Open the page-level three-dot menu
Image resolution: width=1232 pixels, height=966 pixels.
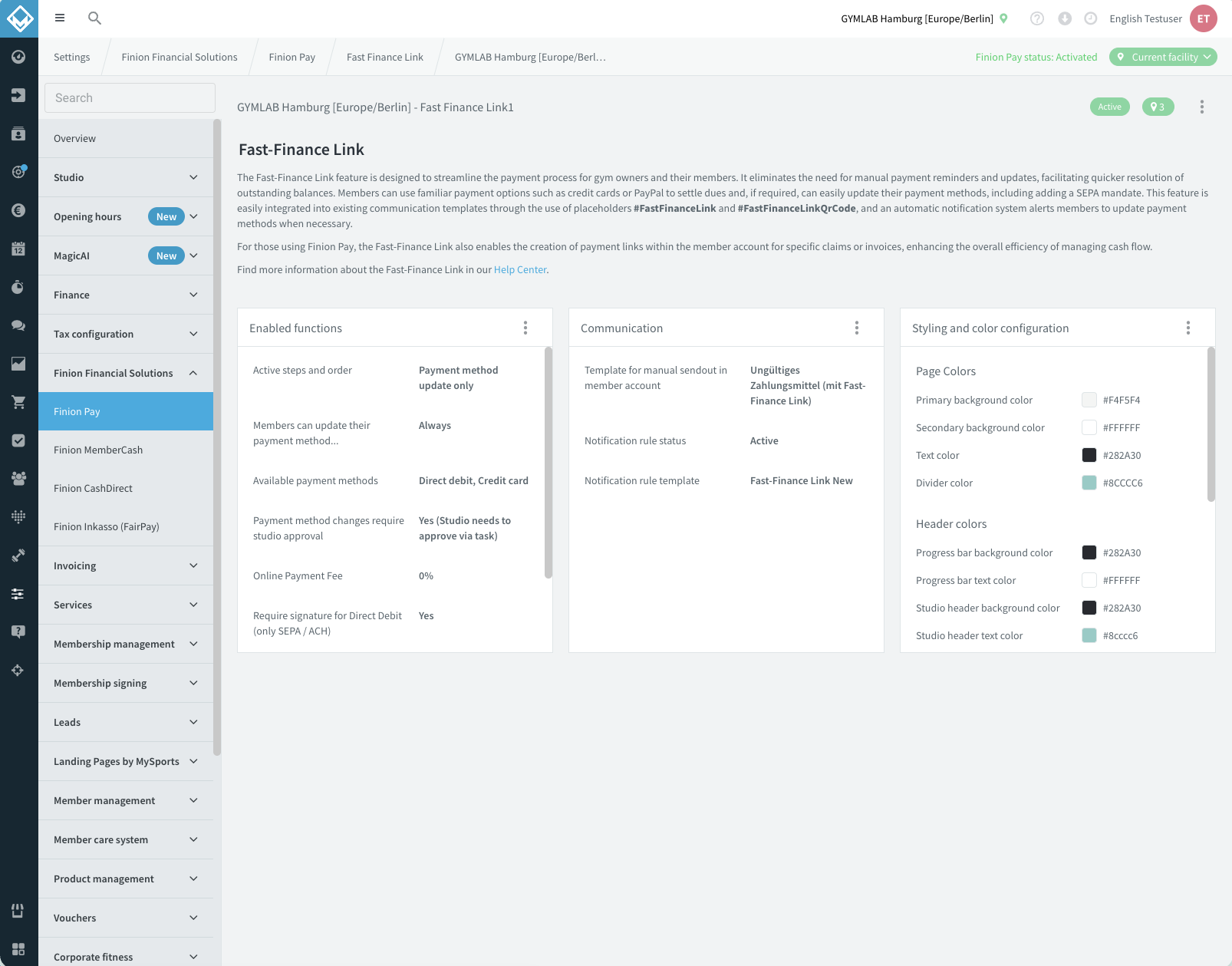1202,107
